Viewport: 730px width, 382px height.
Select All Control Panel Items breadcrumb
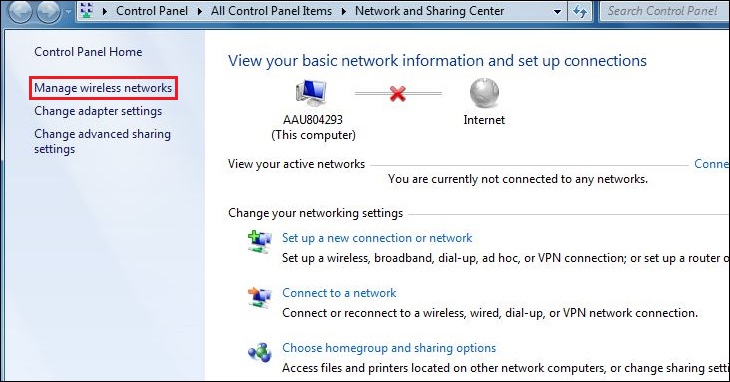point(271,11)
